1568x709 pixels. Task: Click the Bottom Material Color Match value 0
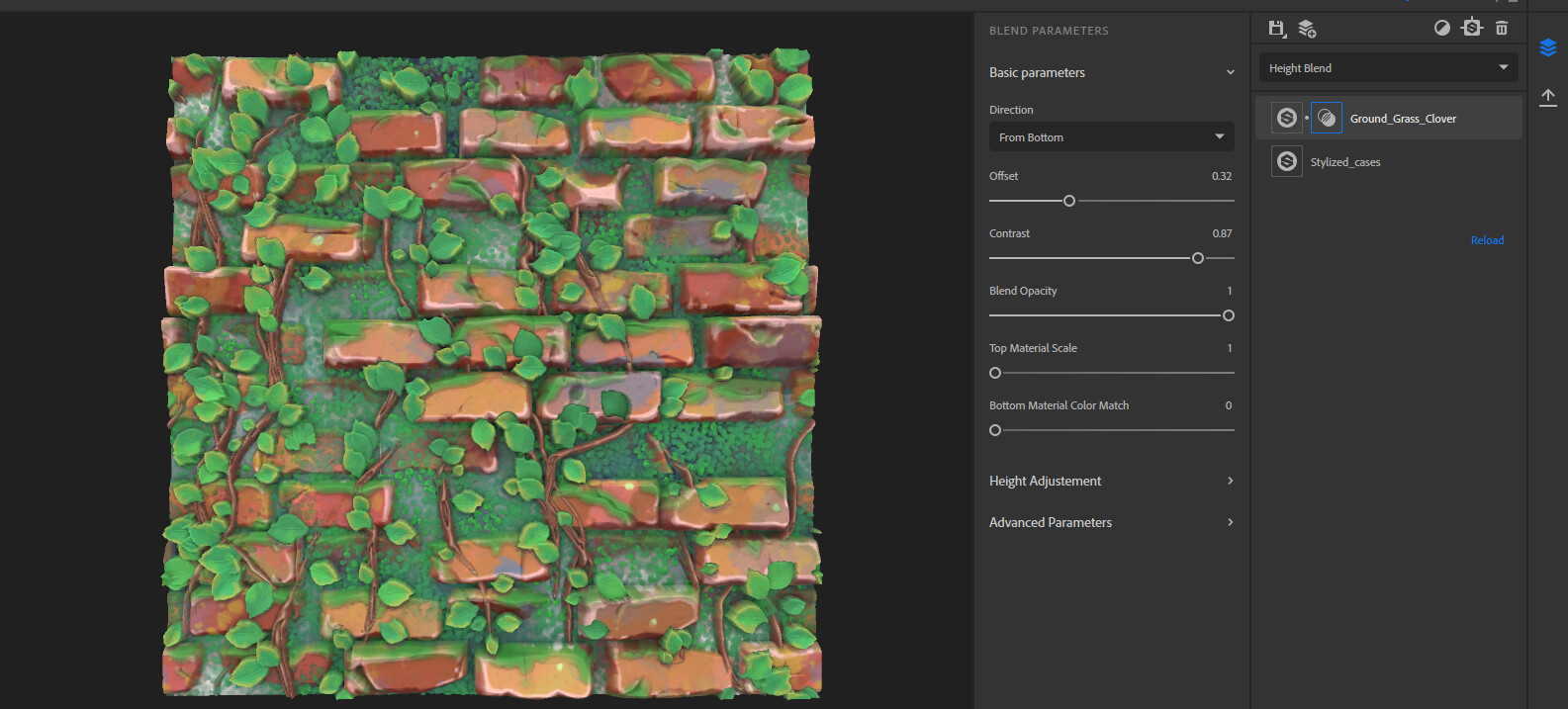tap(1229, 405)
